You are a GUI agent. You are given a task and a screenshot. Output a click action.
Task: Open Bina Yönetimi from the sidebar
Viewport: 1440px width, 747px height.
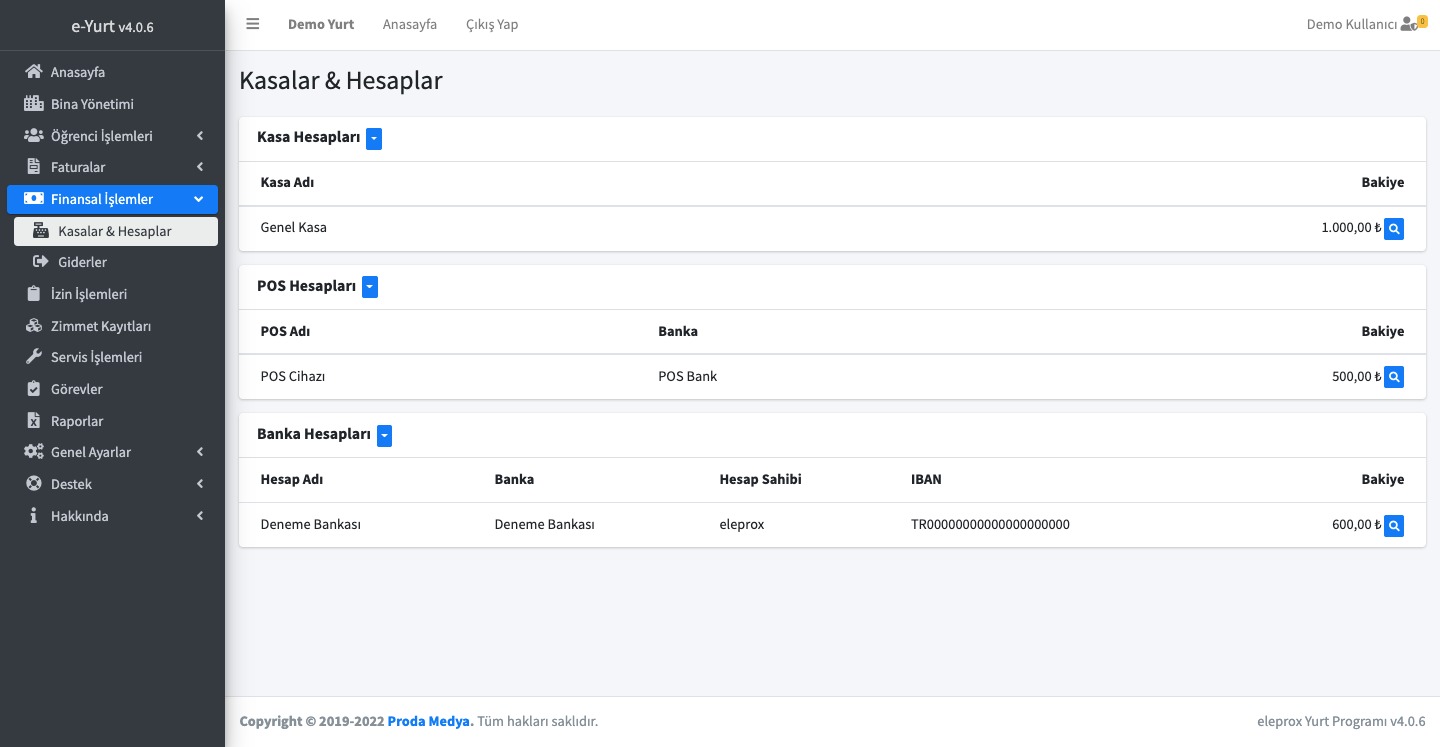(92, 104)
